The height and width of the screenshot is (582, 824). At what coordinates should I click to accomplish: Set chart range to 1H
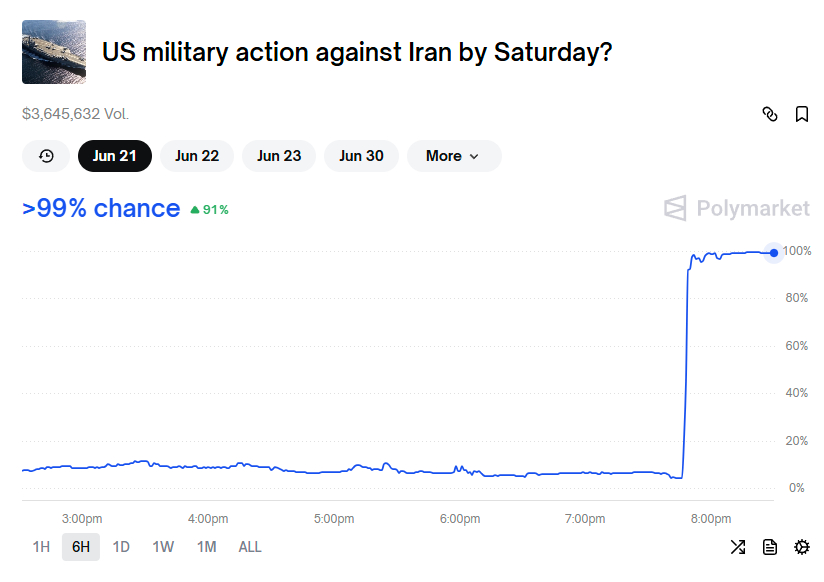41,547
